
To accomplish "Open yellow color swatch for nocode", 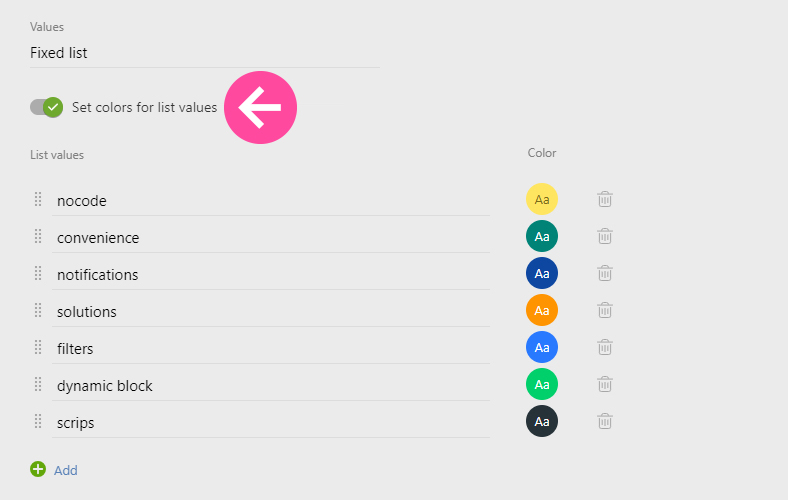I will (542, 199).
